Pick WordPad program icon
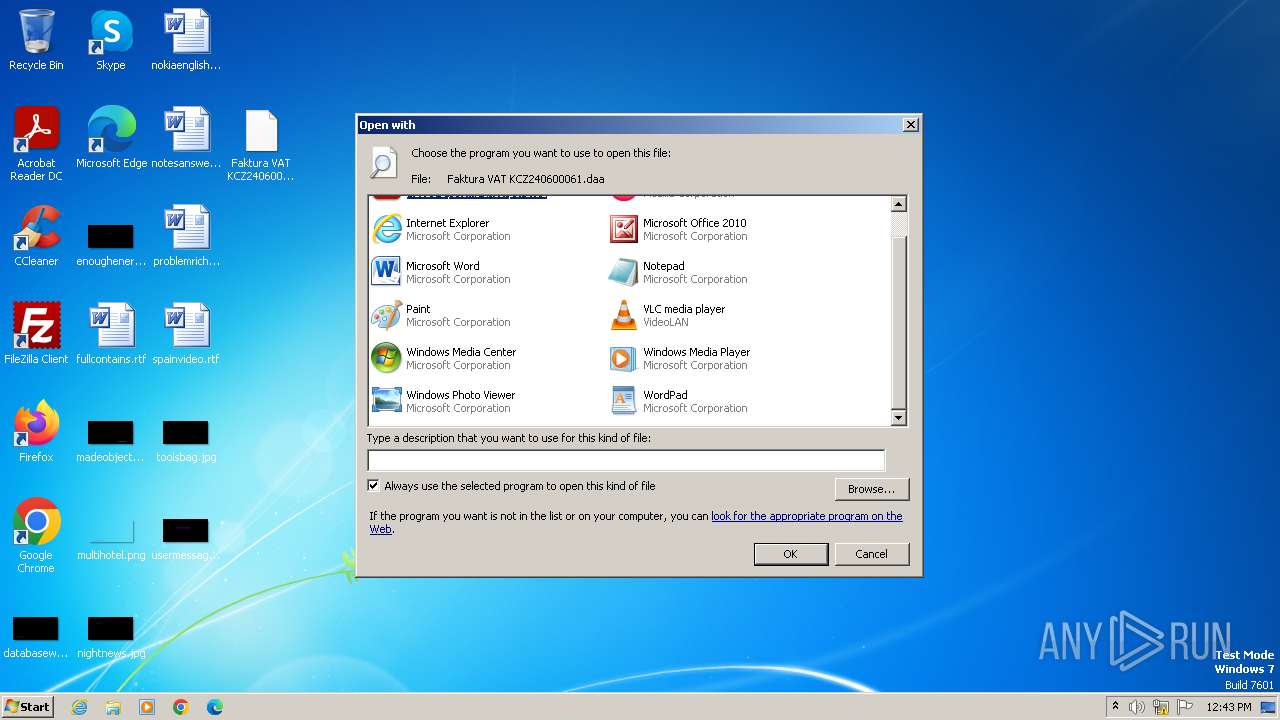The height and width of the screenshot is (720, 1280). (x=624, y=401)
